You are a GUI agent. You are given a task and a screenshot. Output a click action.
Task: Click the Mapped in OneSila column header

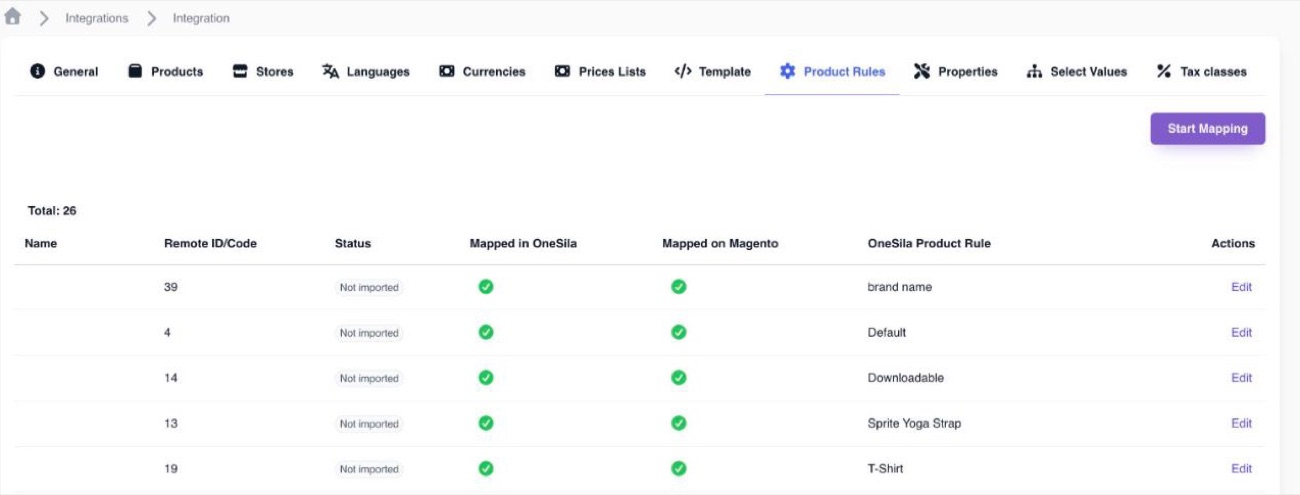(523, 243)
